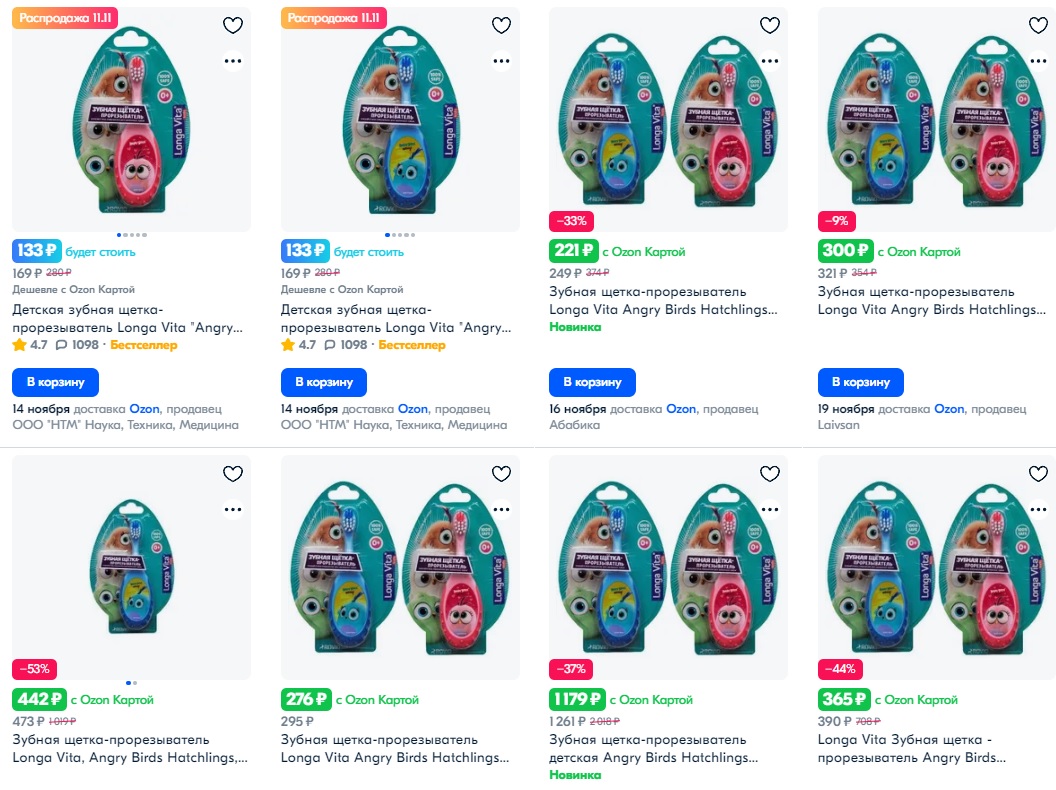This screenshot has height=790, width=1056.
Task: Click heart icon on 300₽ Laivsan product
Action: tap(1038, 26)
